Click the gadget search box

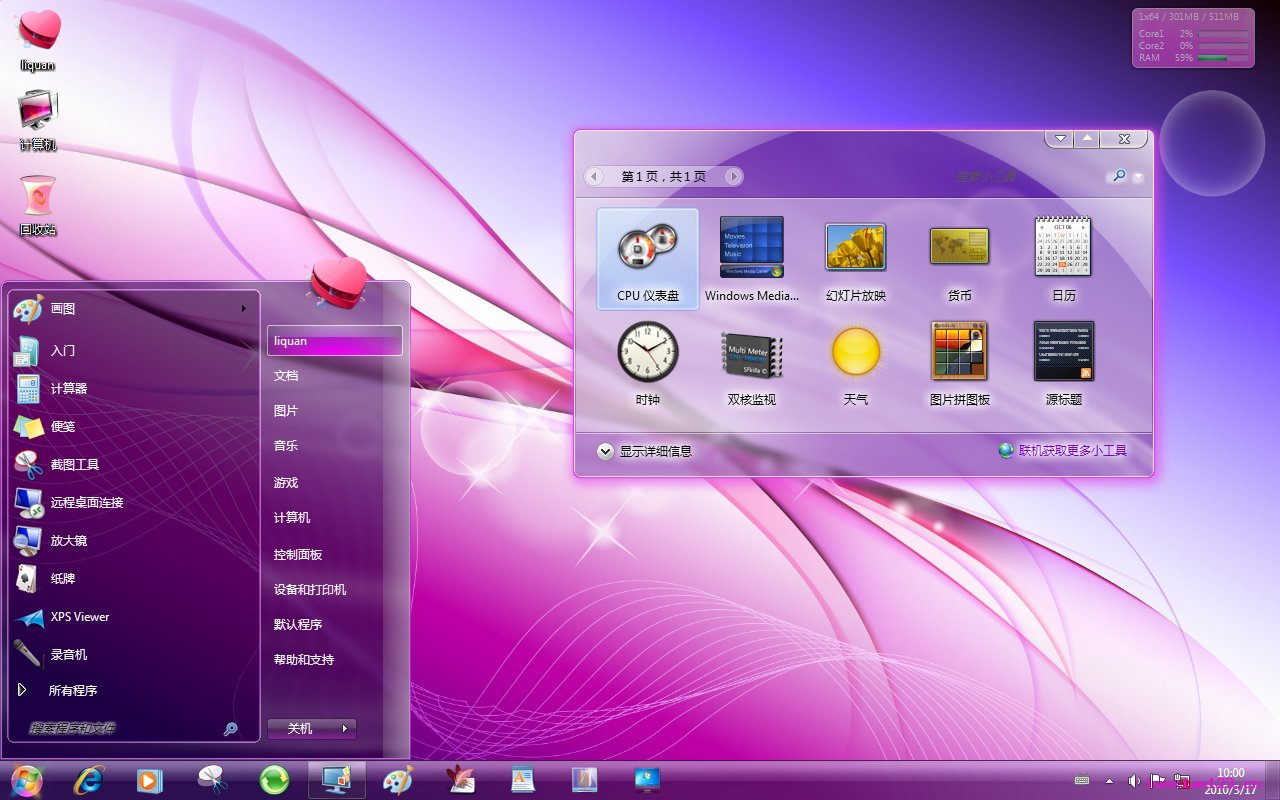pyautogui.click(x=1025, y=176)
